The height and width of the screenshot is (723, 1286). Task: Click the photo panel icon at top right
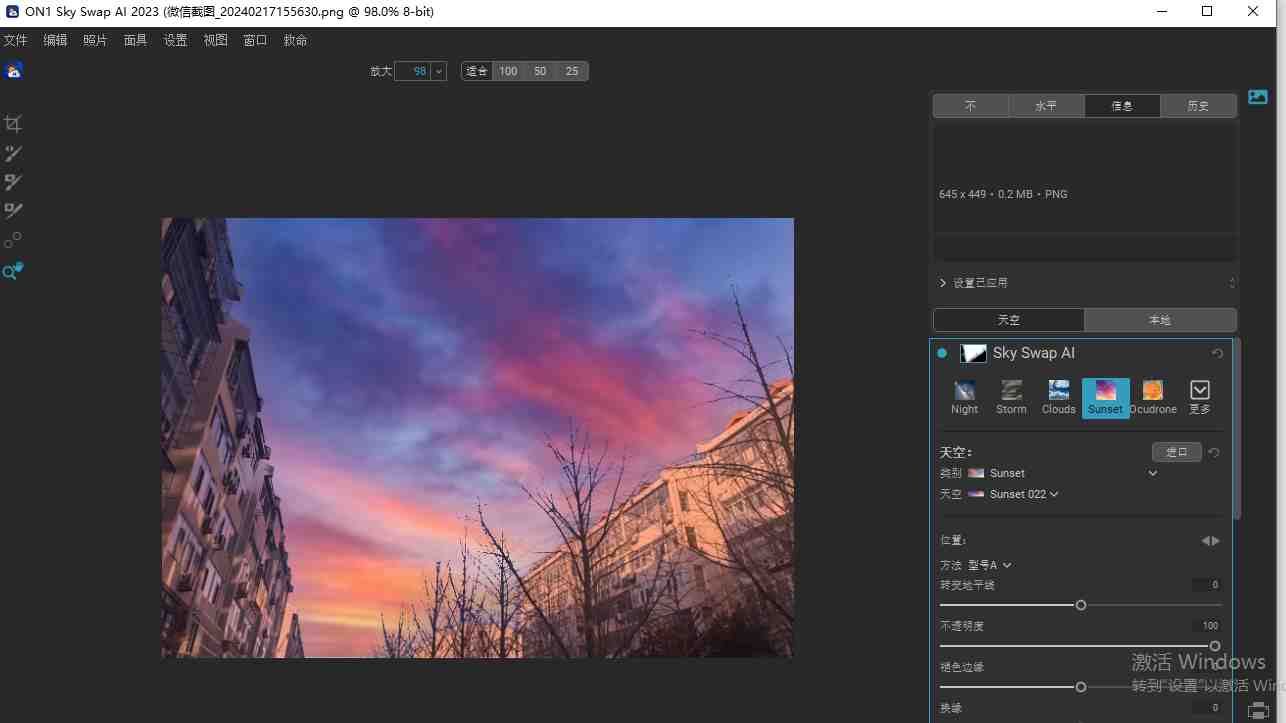pos(1258,97)
